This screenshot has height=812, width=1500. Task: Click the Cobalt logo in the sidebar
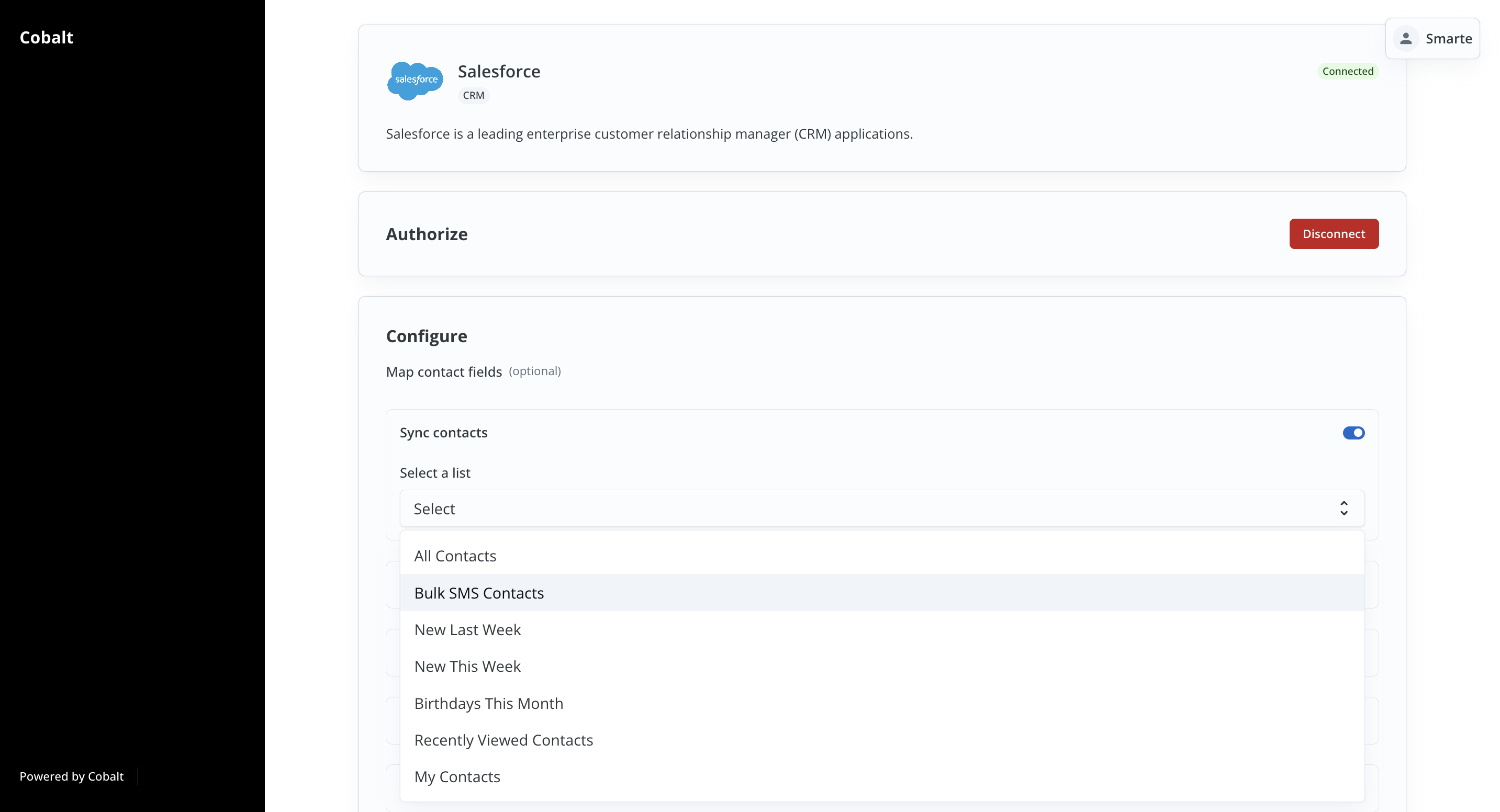[x=46, y=37]
